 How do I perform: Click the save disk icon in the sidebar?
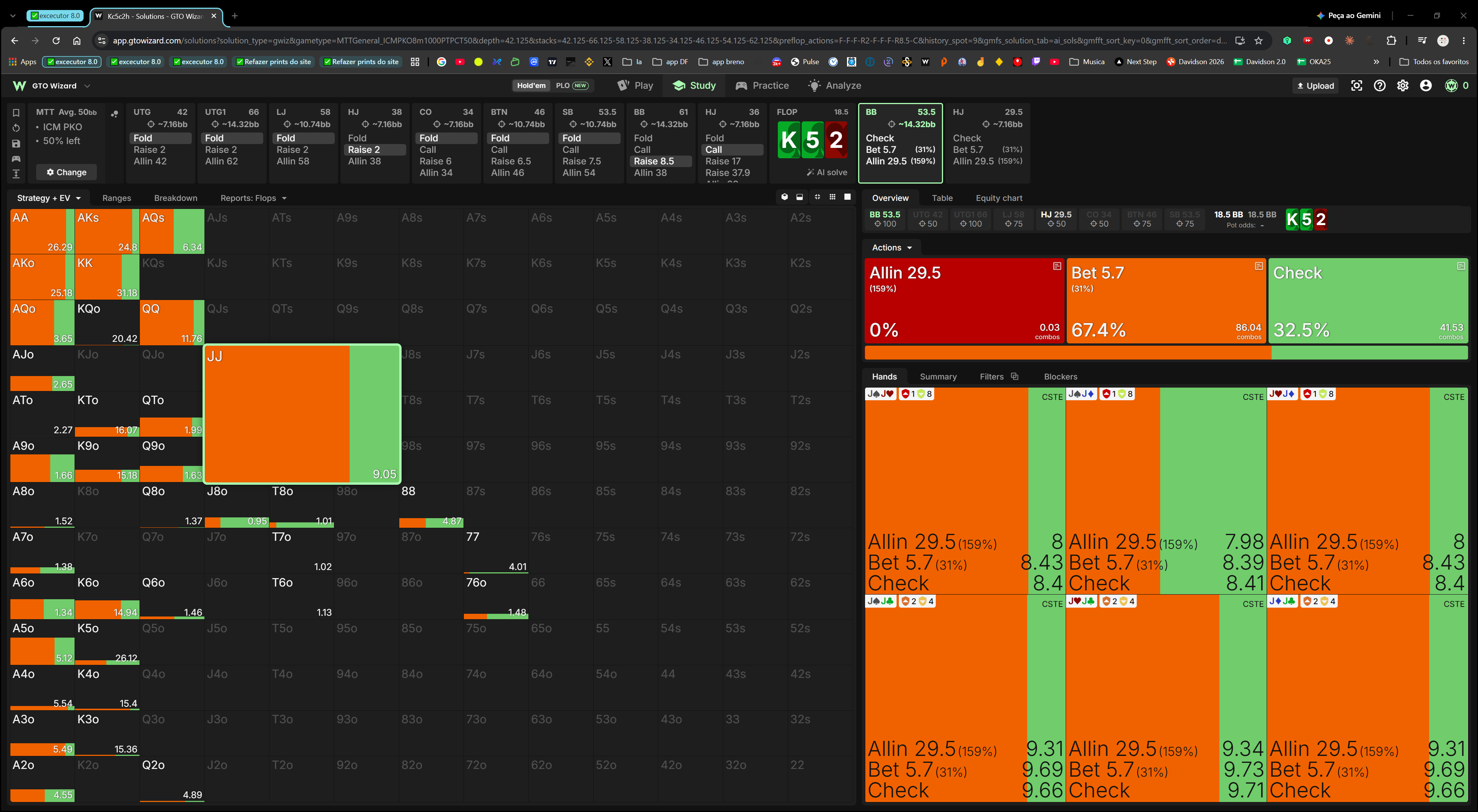16,143
